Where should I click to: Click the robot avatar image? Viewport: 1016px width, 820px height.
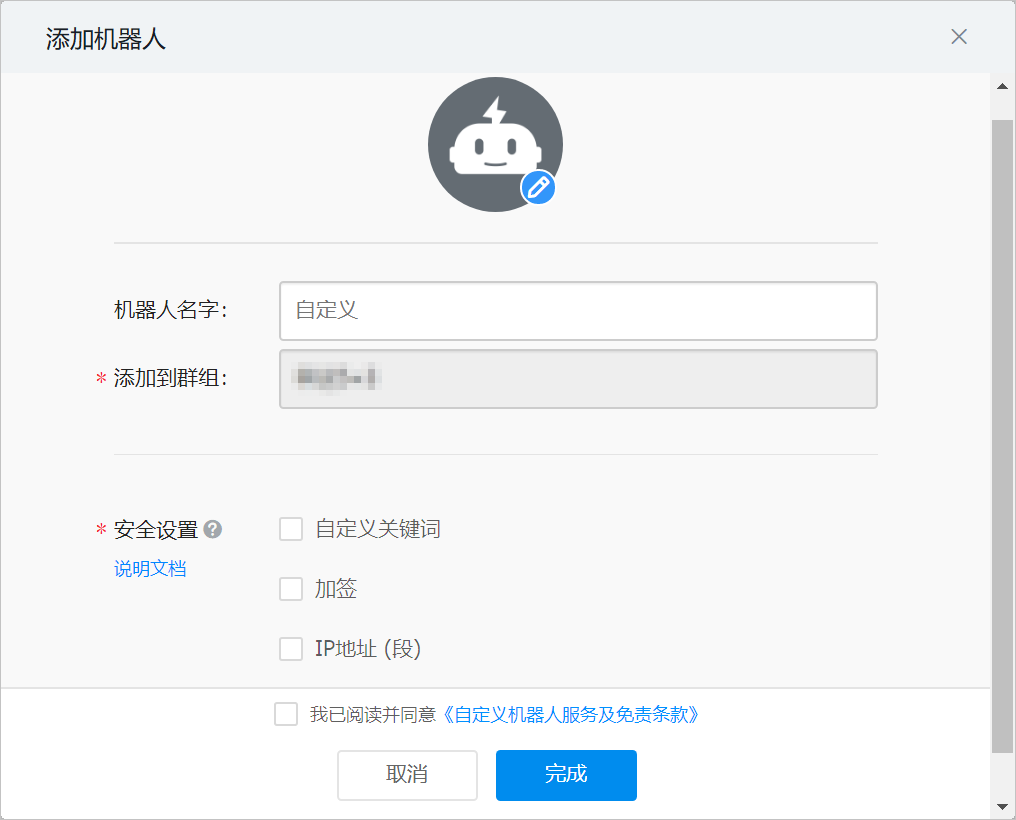click(495, 144)
